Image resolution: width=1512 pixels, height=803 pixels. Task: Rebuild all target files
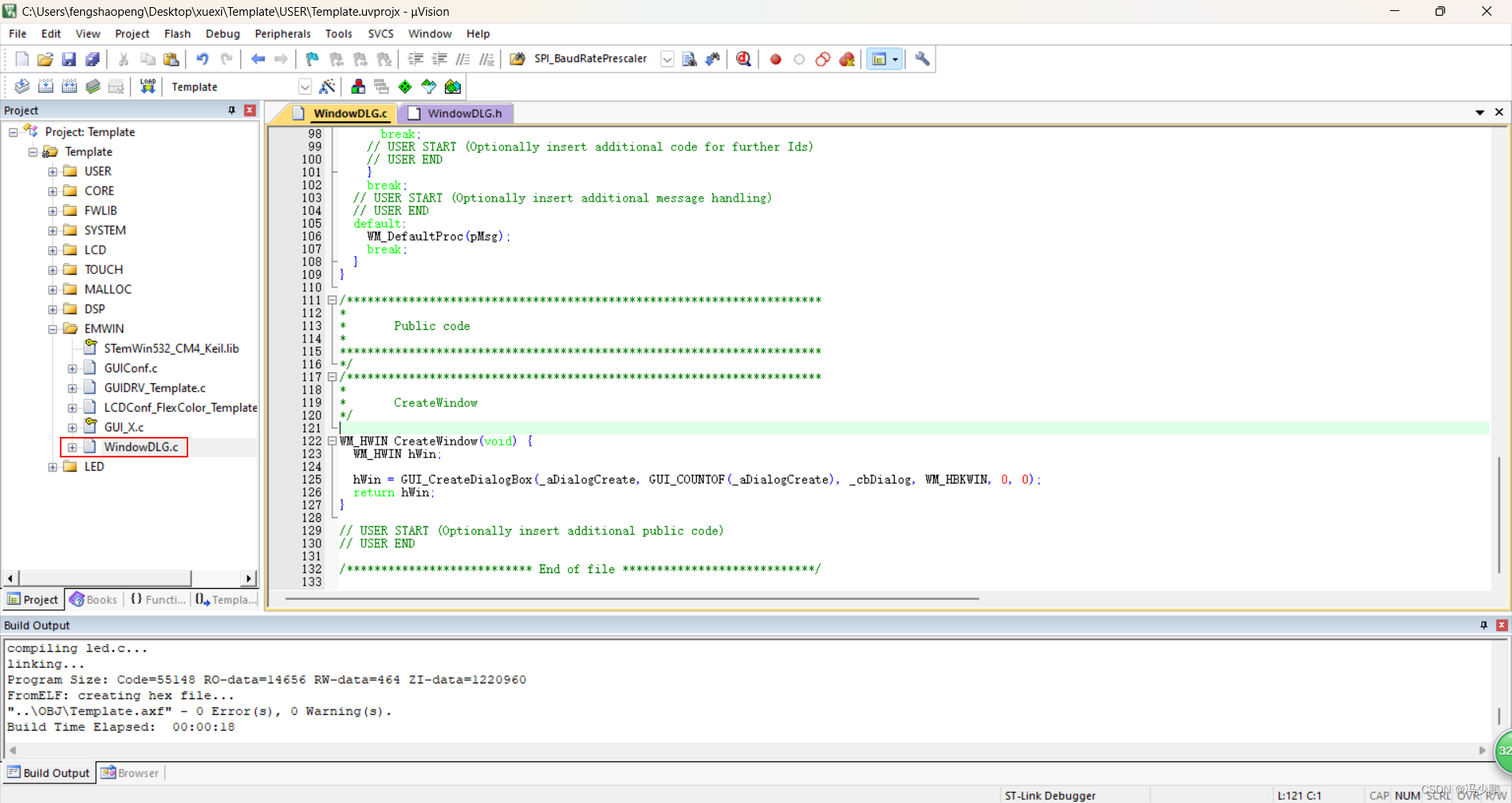tap(69, 87)
